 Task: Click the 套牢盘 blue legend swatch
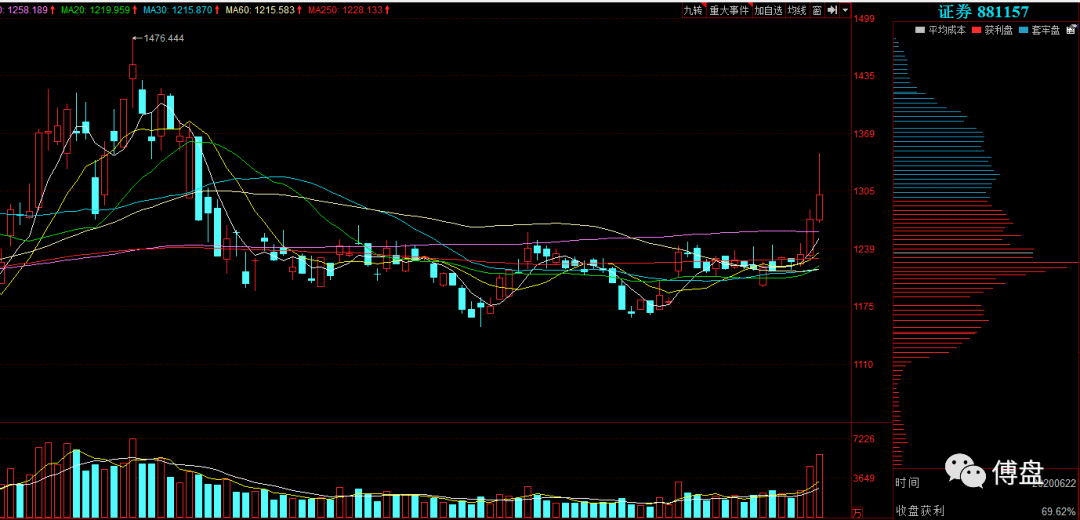pyautogui.click(x=1023, y=30)
